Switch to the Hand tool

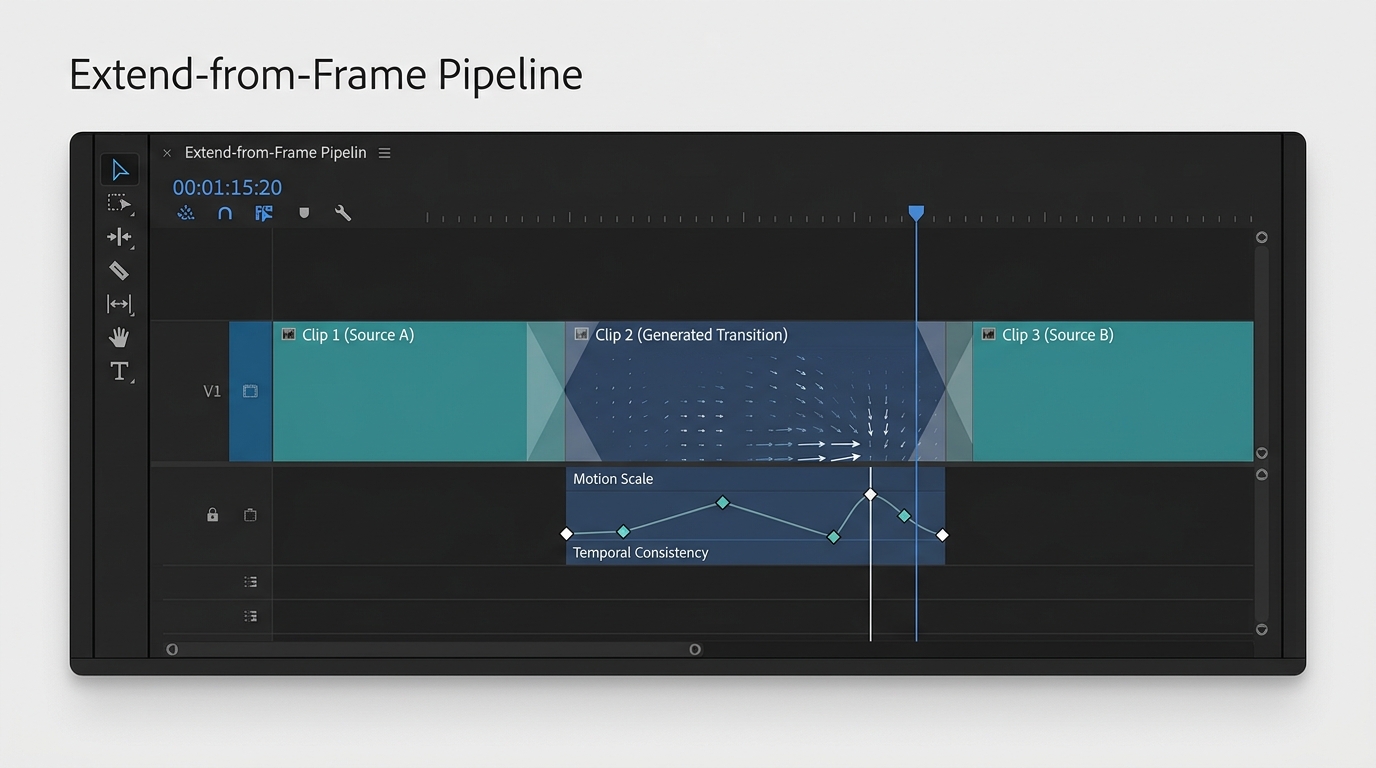119,337
